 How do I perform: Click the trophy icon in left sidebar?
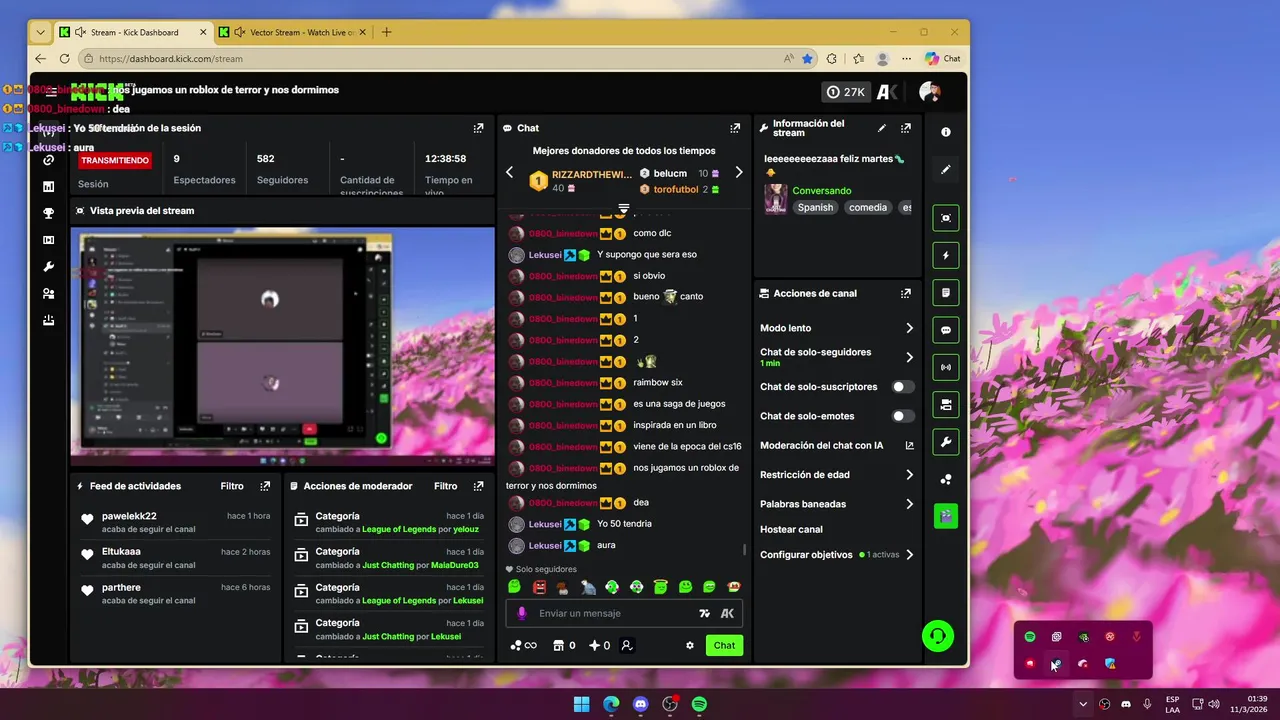click(48, 213)
